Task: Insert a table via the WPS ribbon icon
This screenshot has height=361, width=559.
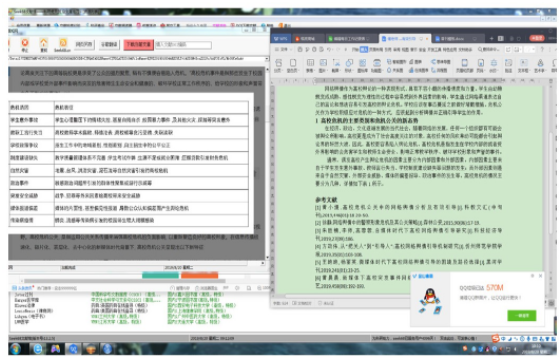Action: (310, 63)
